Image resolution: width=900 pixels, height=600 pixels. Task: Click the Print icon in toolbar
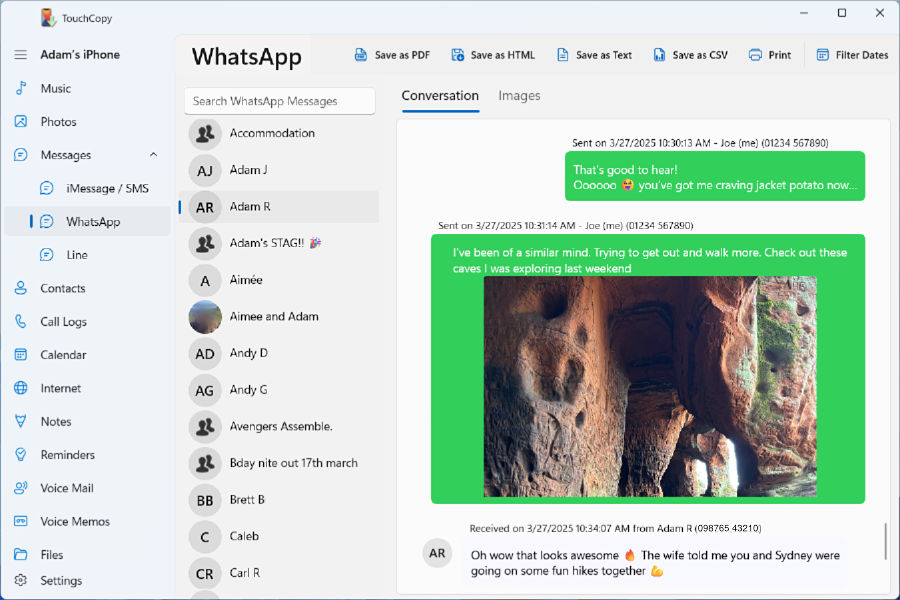click(x=755, y=55)
